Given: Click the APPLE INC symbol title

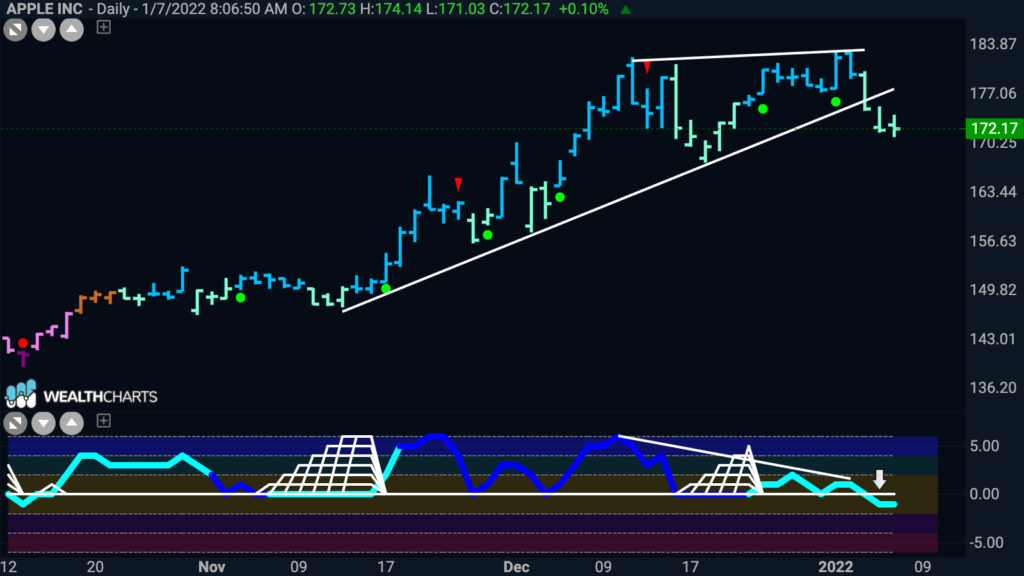Looking at the screenshot, I should click(x=44, y=9).
